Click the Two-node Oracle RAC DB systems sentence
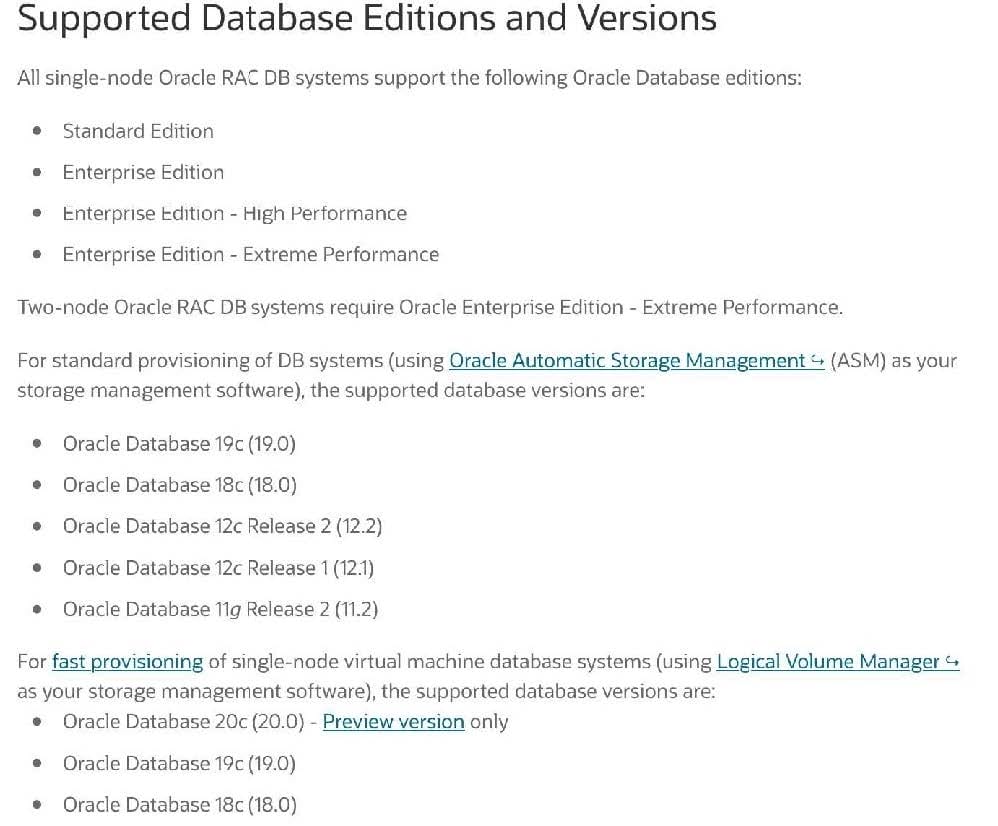The image size is (998, 826). click(430, 307)
